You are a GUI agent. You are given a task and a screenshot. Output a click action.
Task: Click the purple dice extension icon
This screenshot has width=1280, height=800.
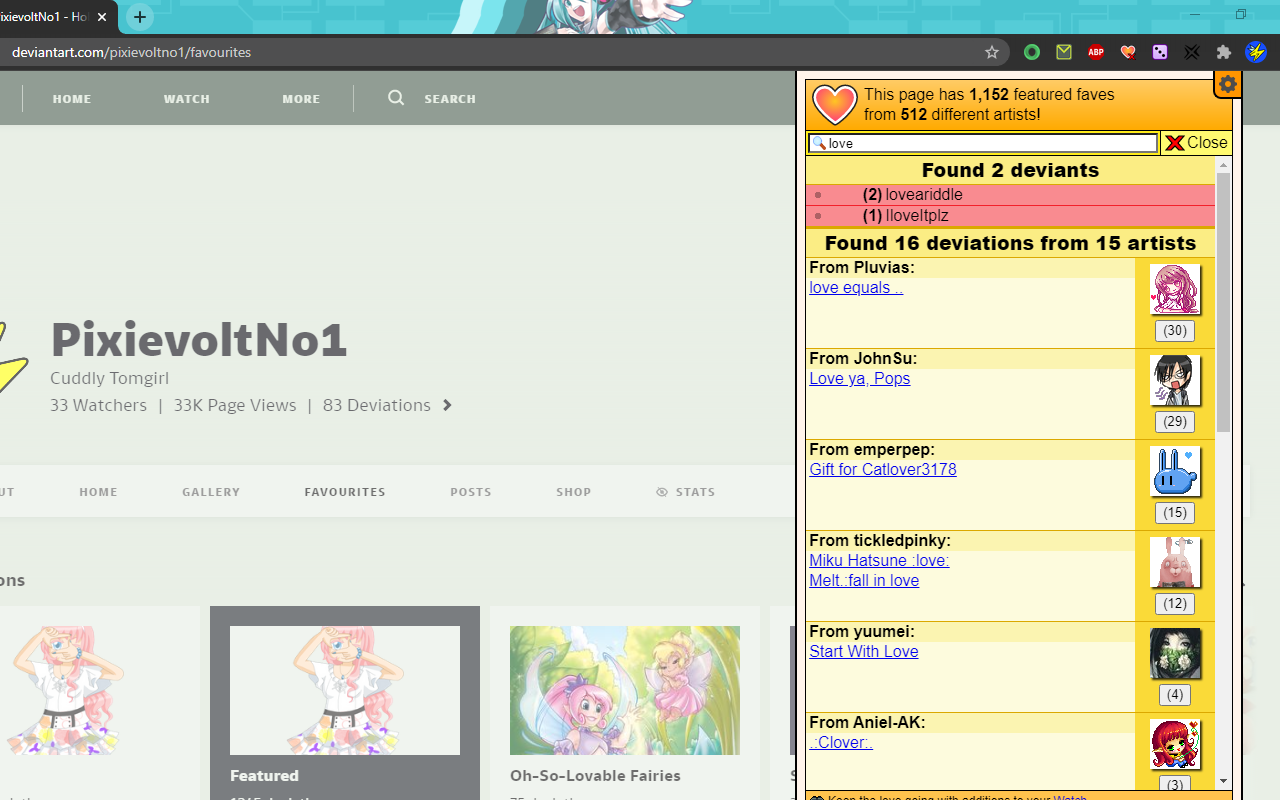[x=1160, y=52]
